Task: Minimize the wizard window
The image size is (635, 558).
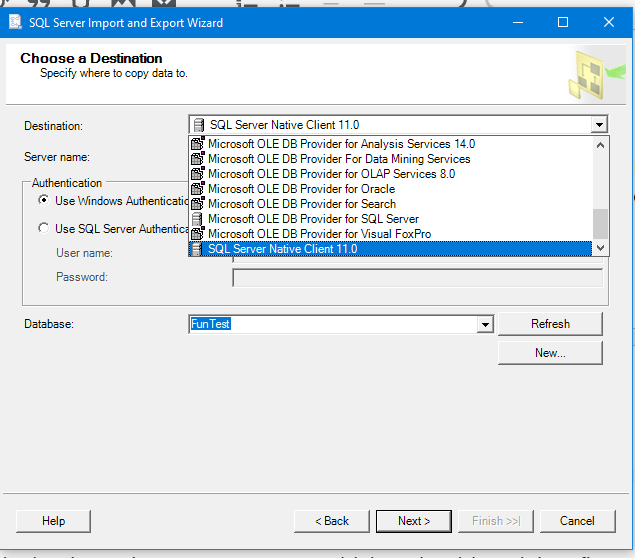Action: coord(518,22)
